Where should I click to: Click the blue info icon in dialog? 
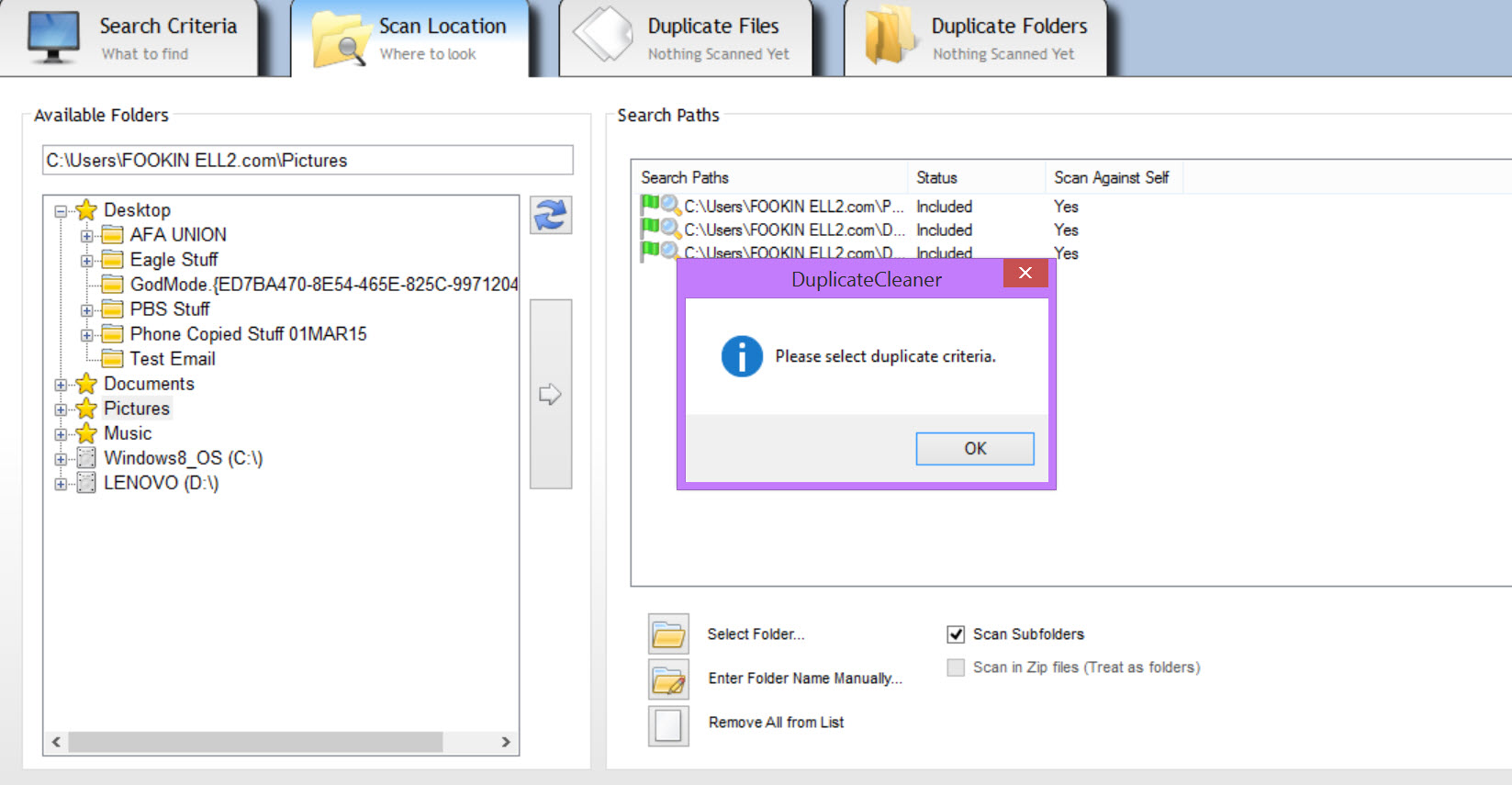(x=742, y=356)
